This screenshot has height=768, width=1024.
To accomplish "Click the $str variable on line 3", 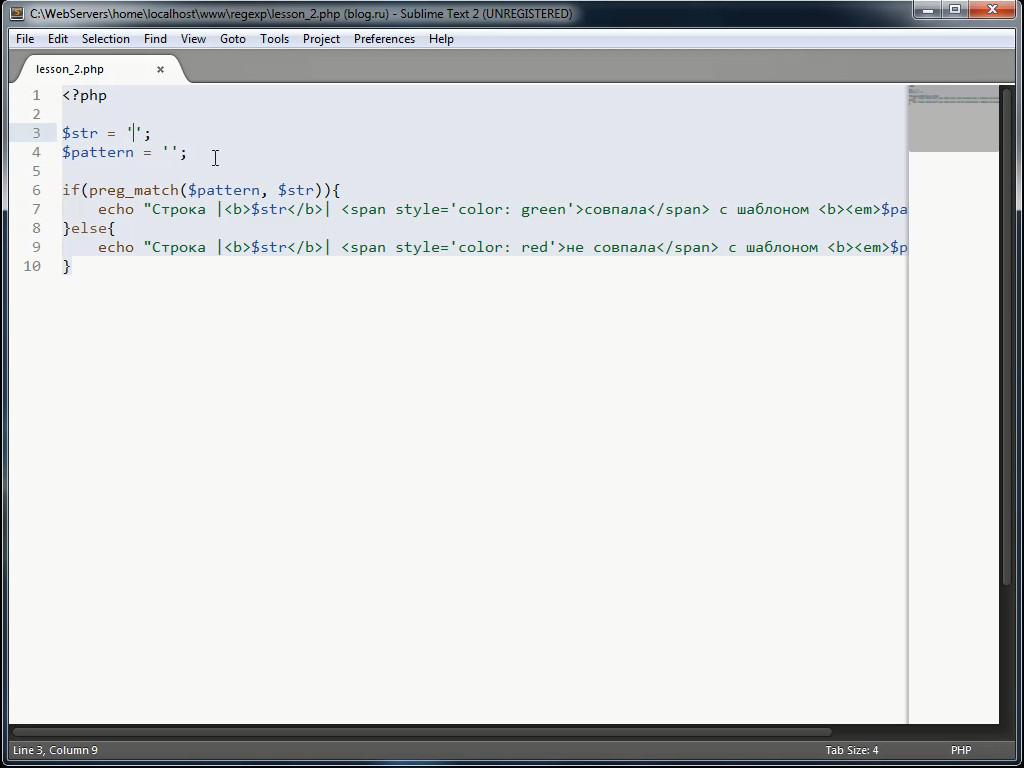I will point(80,133).
